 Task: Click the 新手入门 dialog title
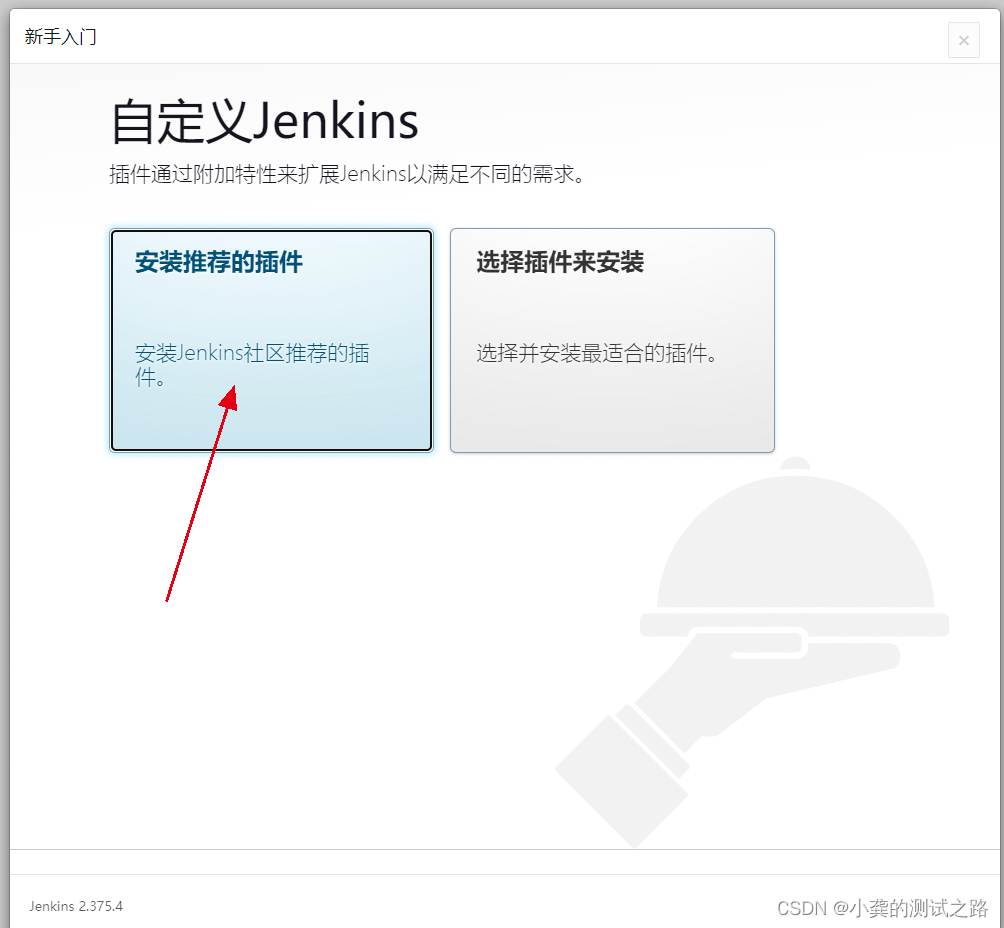point(61,37)
